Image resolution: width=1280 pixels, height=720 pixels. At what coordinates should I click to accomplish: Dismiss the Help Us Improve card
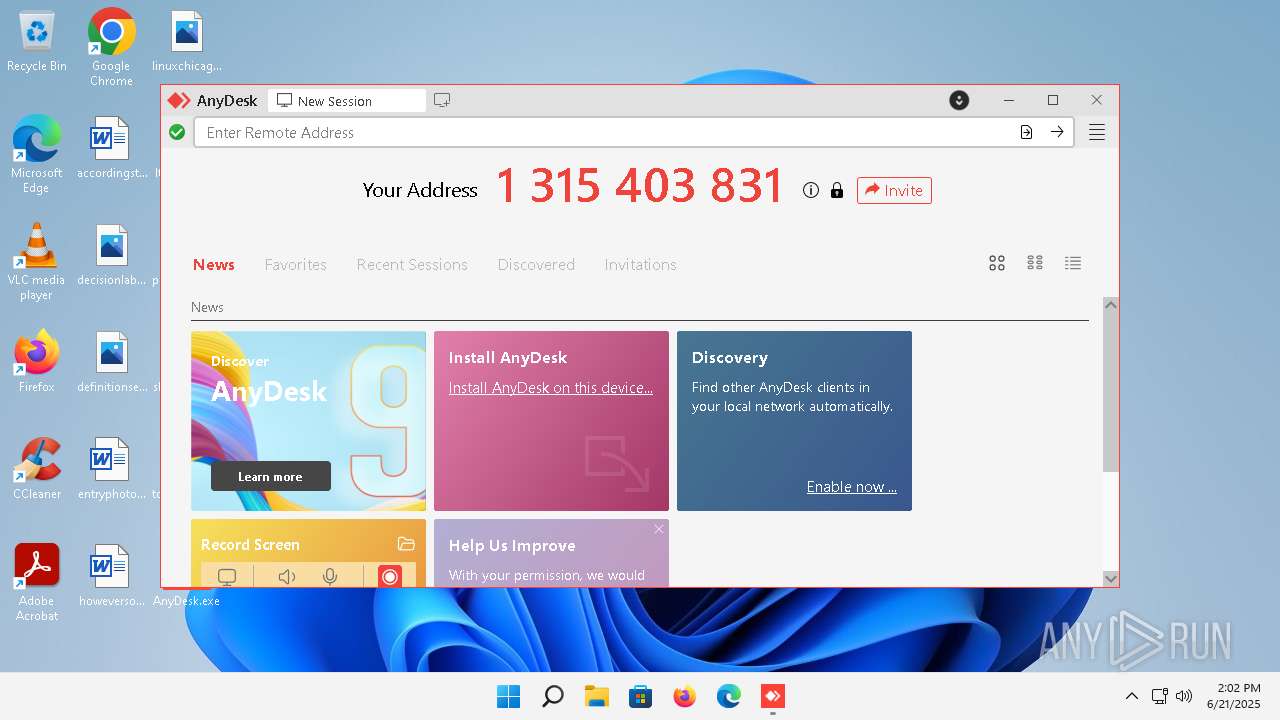click(659, 529)
